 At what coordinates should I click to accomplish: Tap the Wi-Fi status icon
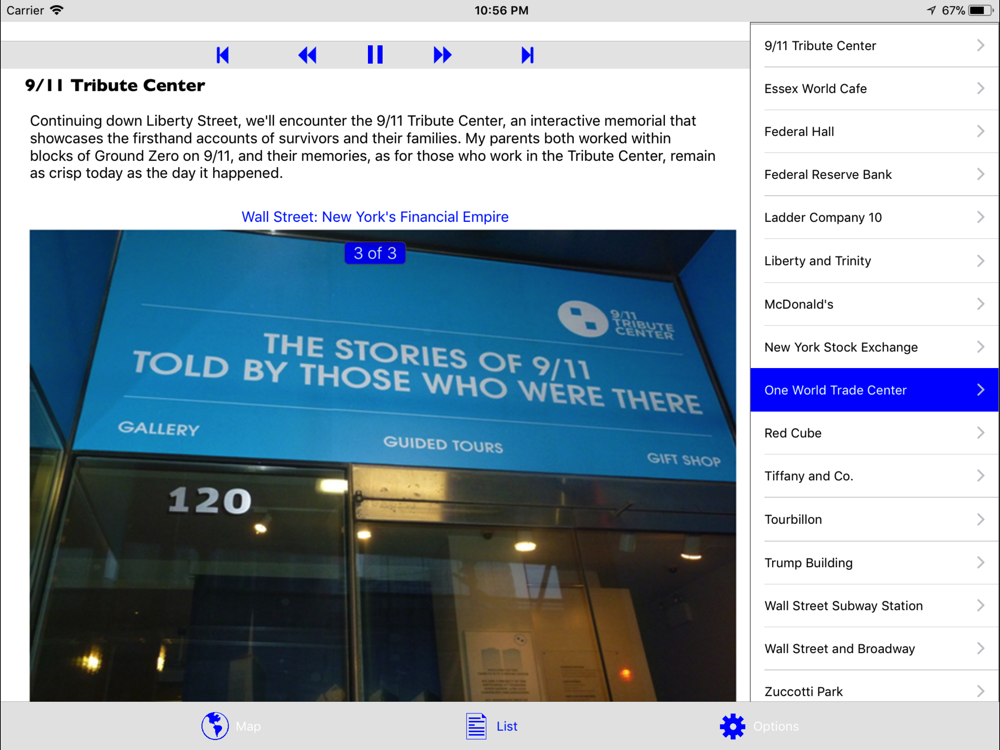[x=57, y=10]
